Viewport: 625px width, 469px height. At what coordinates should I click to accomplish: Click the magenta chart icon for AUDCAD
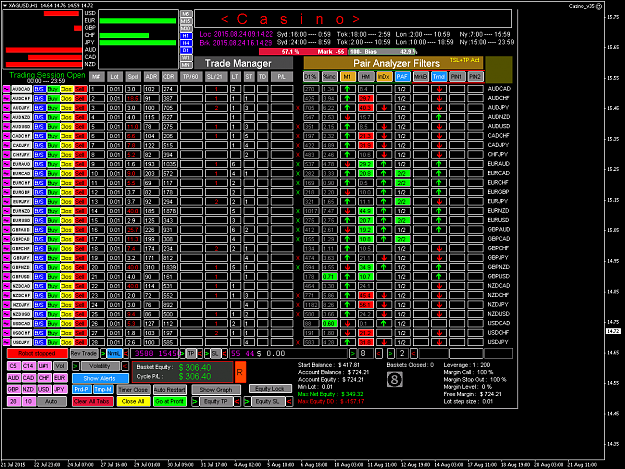point(6,89)
